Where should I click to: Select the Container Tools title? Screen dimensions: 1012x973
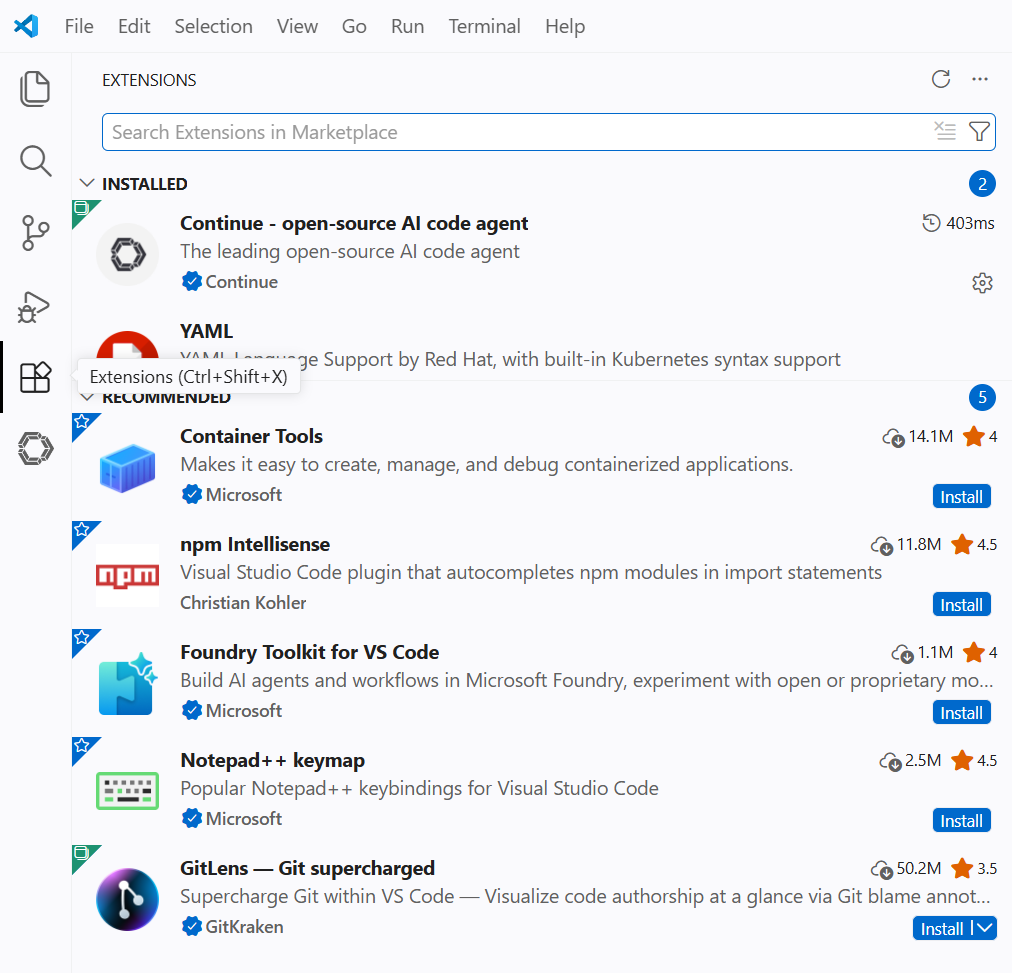pos(251,436)
